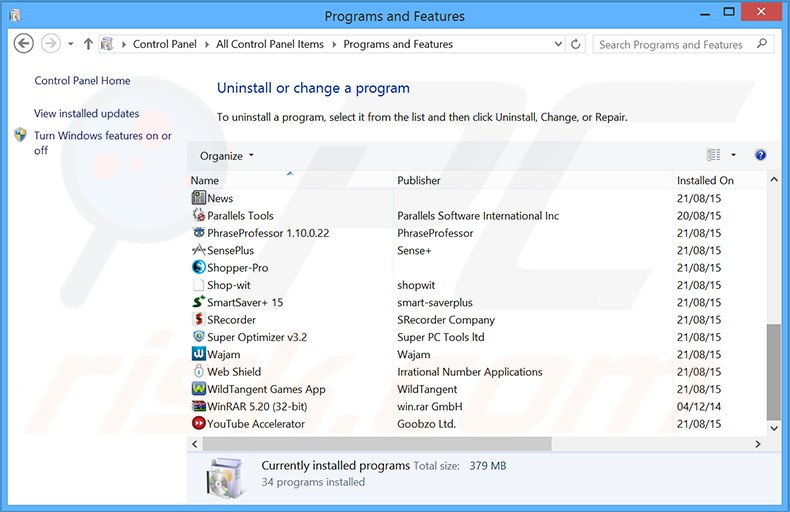The image size is (790, 512).
Task: Click the scroll up arrow
Action: tap(773, 179)
